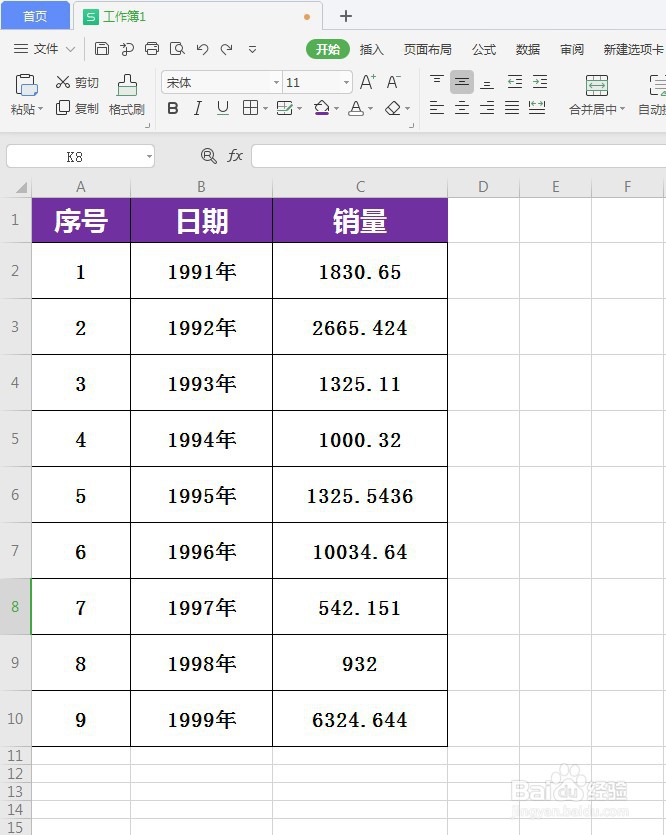Expand the 粘贴 paste options arrow
Screen dimensions: 666x835
[x=40, y=109]
